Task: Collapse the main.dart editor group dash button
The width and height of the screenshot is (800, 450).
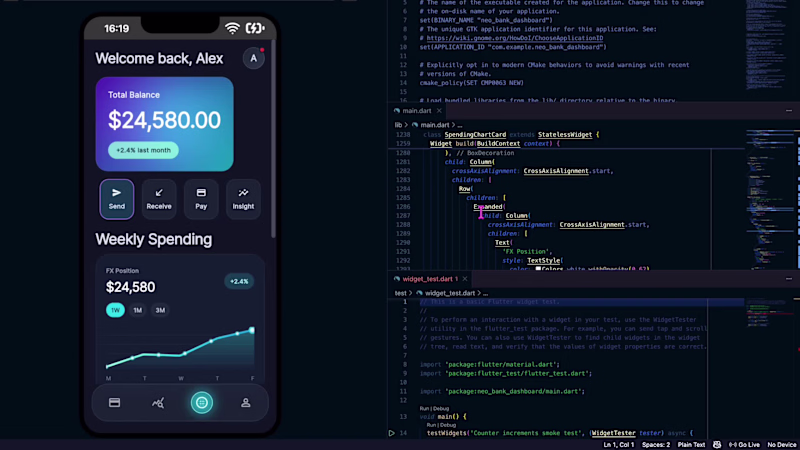Action: coord(789,111)
